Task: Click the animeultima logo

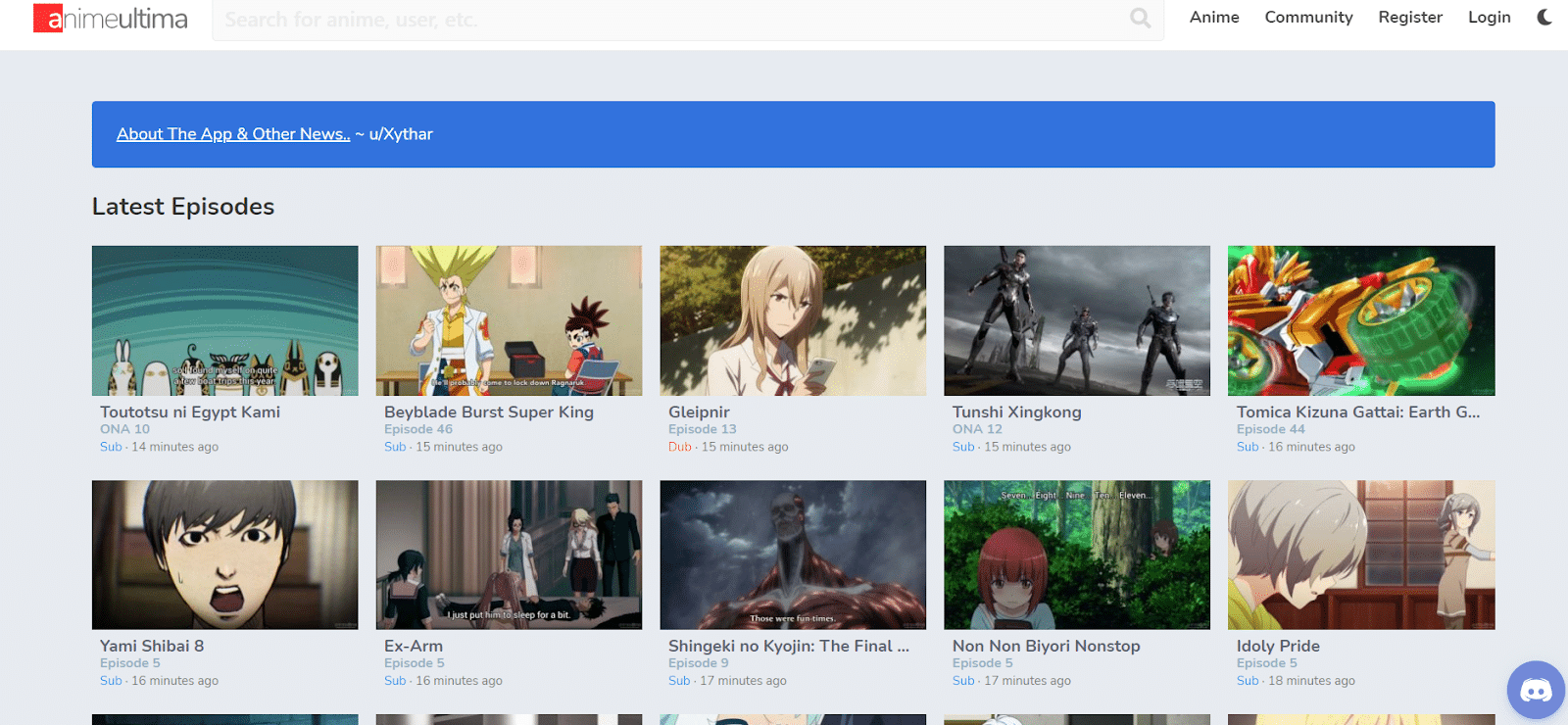Action: pyautogui.click(x=110, y=18)
